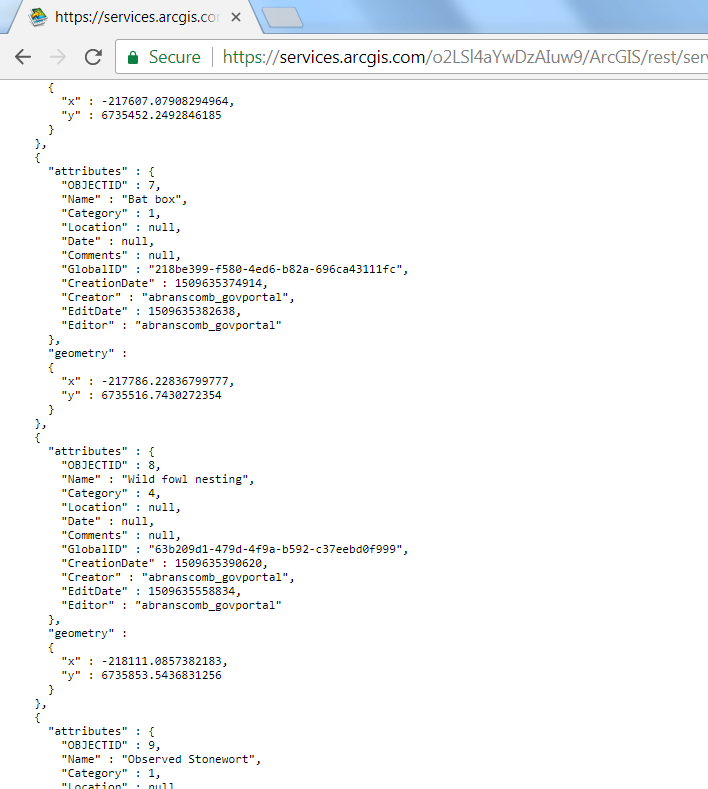Click EditDate value 1509635558834

pos(191,592)
